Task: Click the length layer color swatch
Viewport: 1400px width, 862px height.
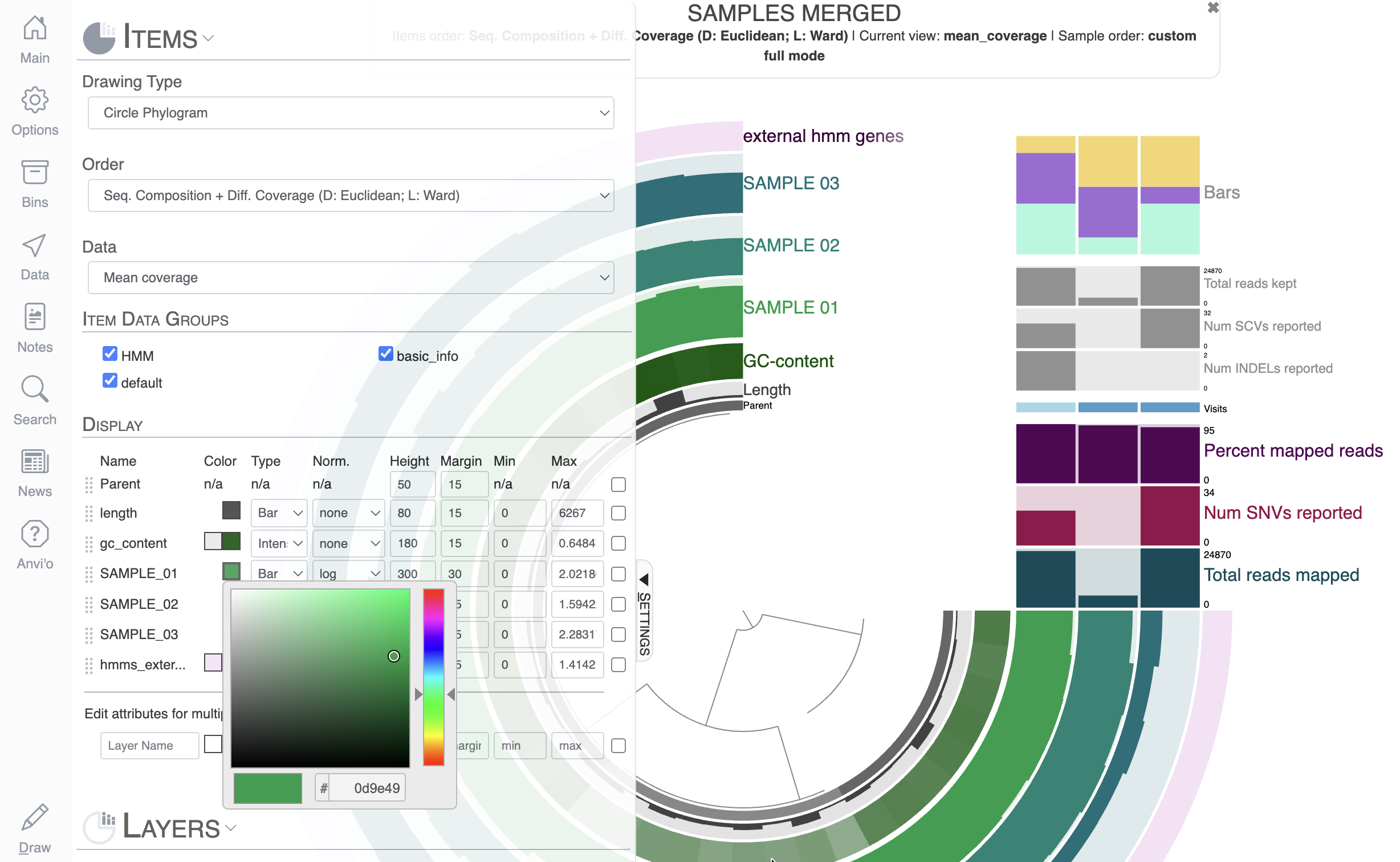Action: coord(231,511)
